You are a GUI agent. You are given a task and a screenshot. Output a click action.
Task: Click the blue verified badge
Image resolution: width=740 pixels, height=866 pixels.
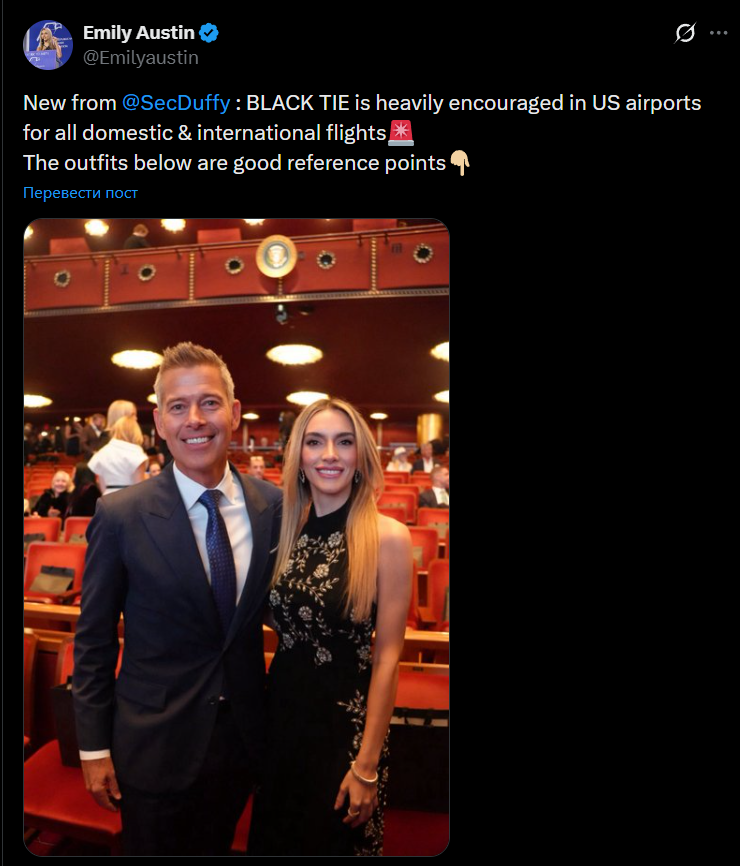tap(209, 33)
